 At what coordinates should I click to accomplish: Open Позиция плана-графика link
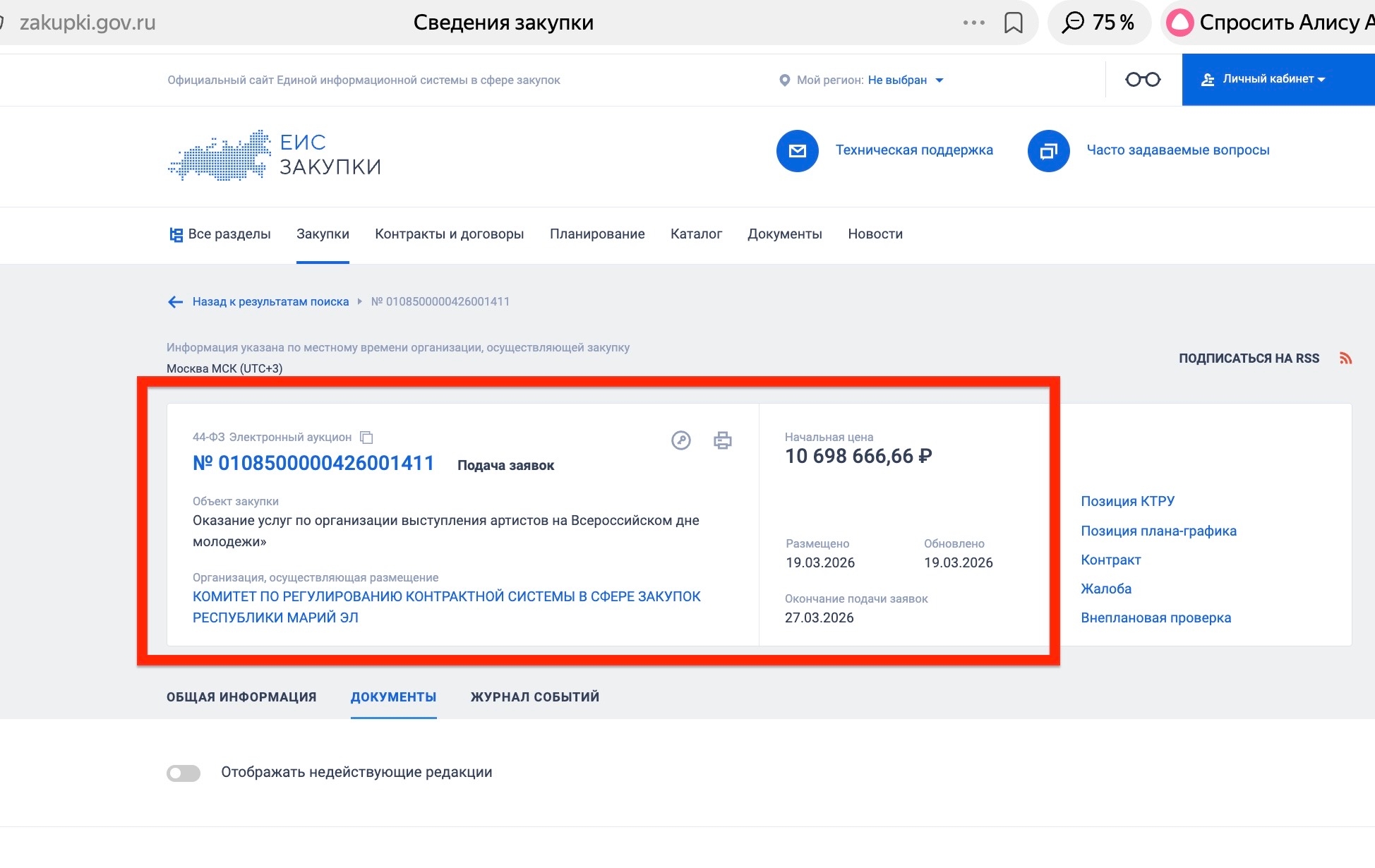click(1158, 531)
